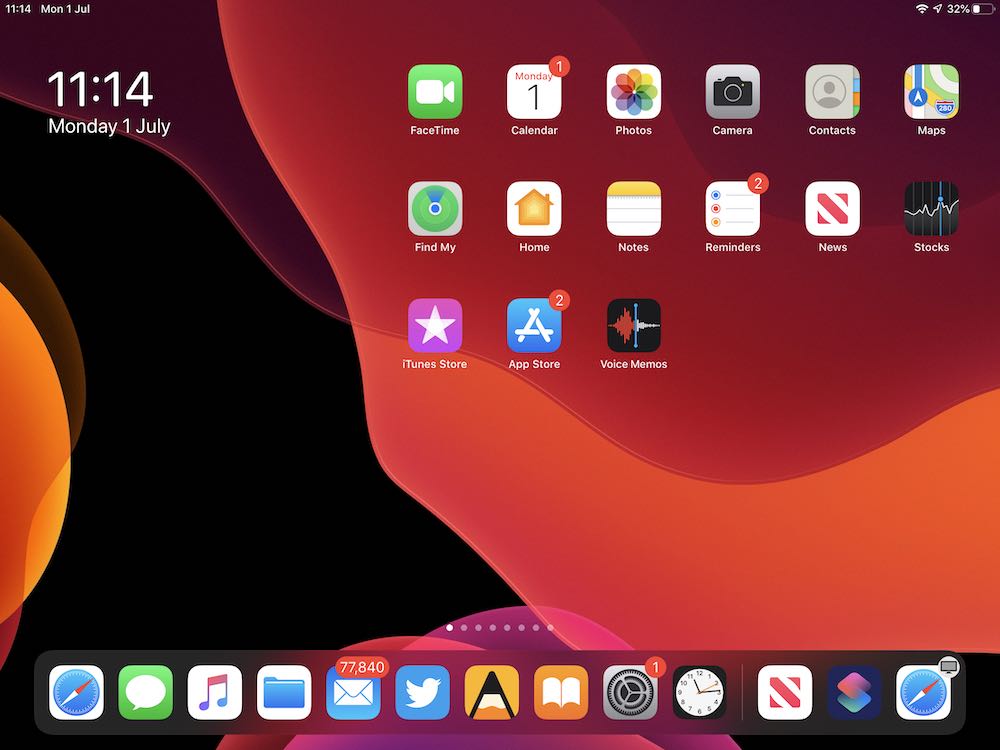This screenshot has width=1000, height=750.
Task: Tap the first home screen page dot
Action: click(x=450, y=628)
